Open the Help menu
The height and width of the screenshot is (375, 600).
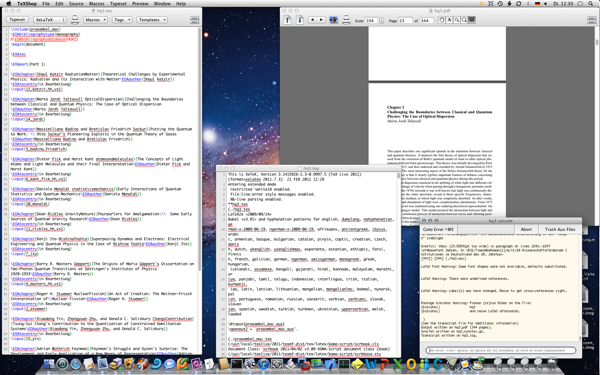(x=181, y=3)
